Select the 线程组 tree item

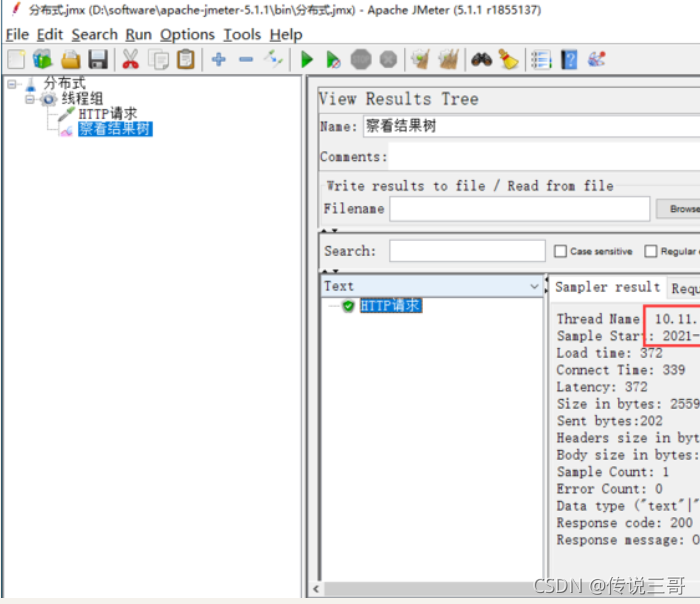tap(82, 99)
